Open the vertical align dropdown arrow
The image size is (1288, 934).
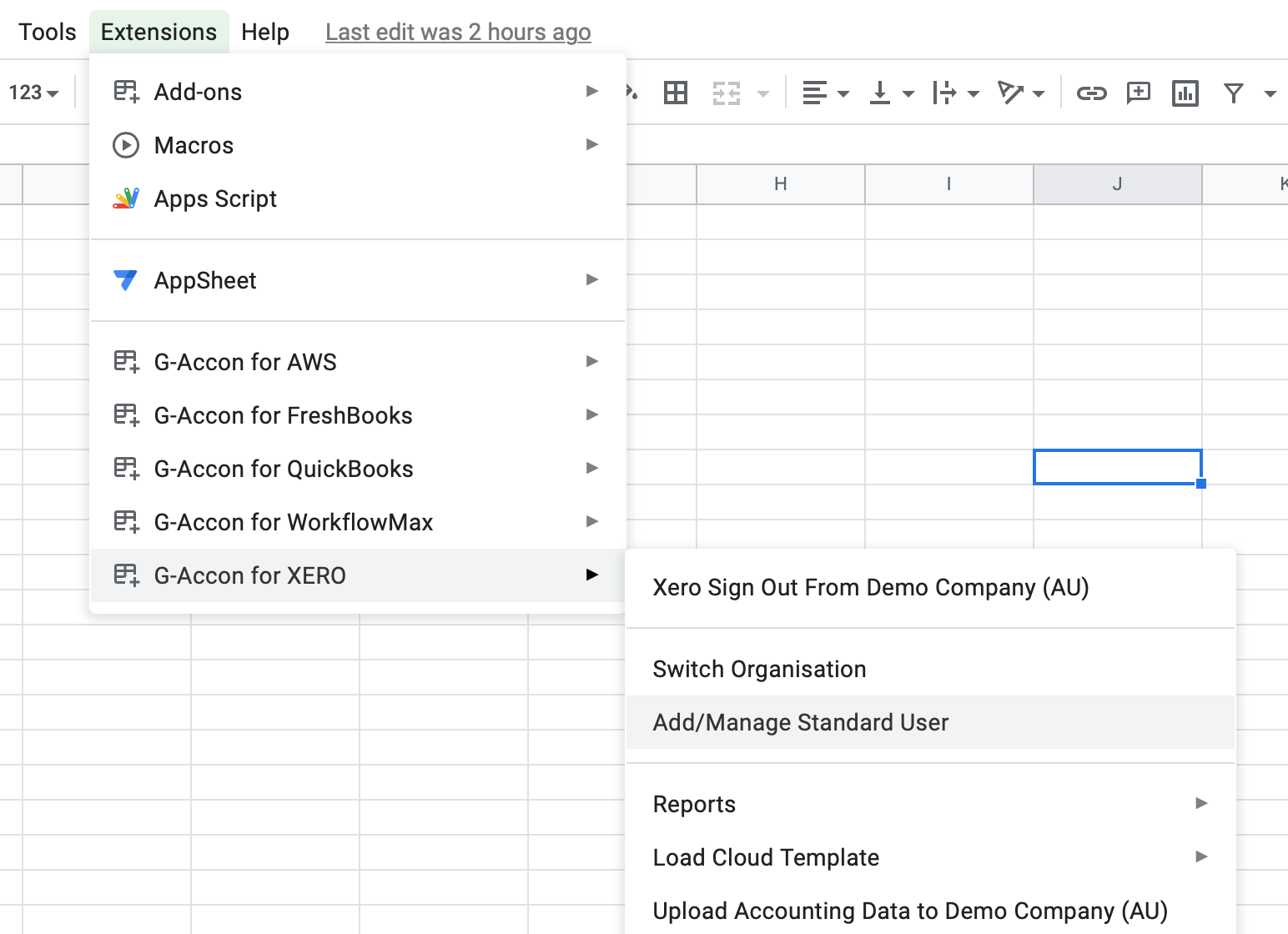pyautogui.click(x=908, y=93)
